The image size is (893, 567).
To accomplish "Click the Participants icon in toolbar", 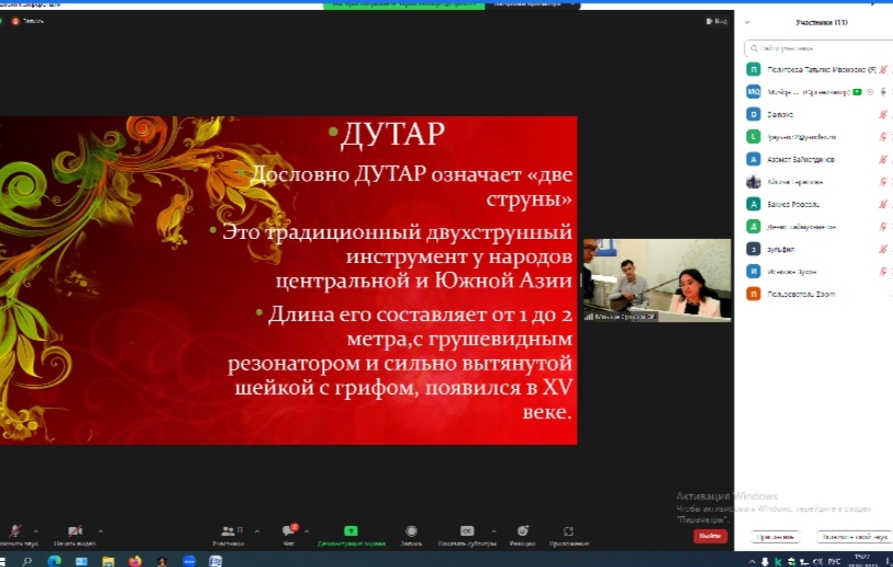I will (x=229, y=532).
